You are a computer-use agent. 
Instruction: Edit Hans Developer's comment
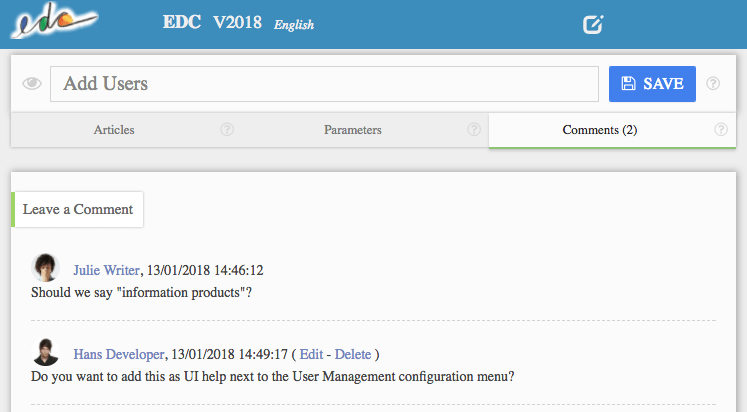coord(312,354)
